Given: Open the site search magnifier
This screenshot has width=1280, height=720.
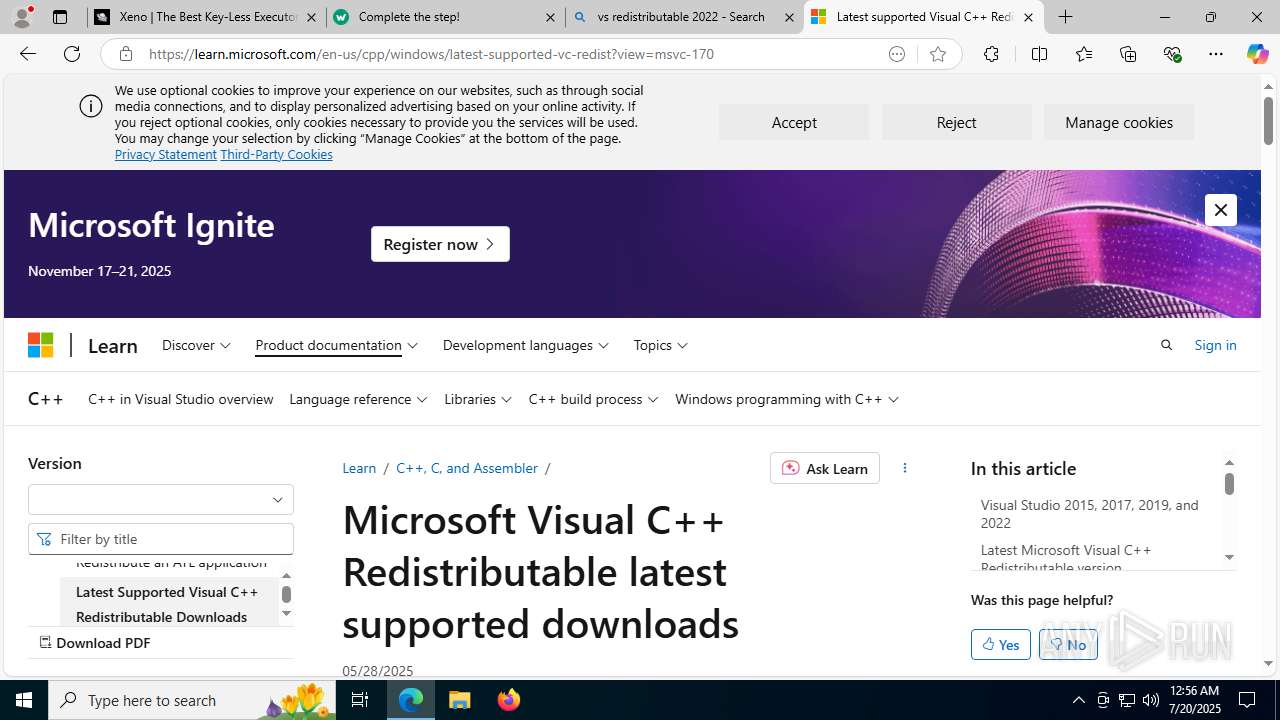Looking at the screenshot, I should (x=1166, y=345).
